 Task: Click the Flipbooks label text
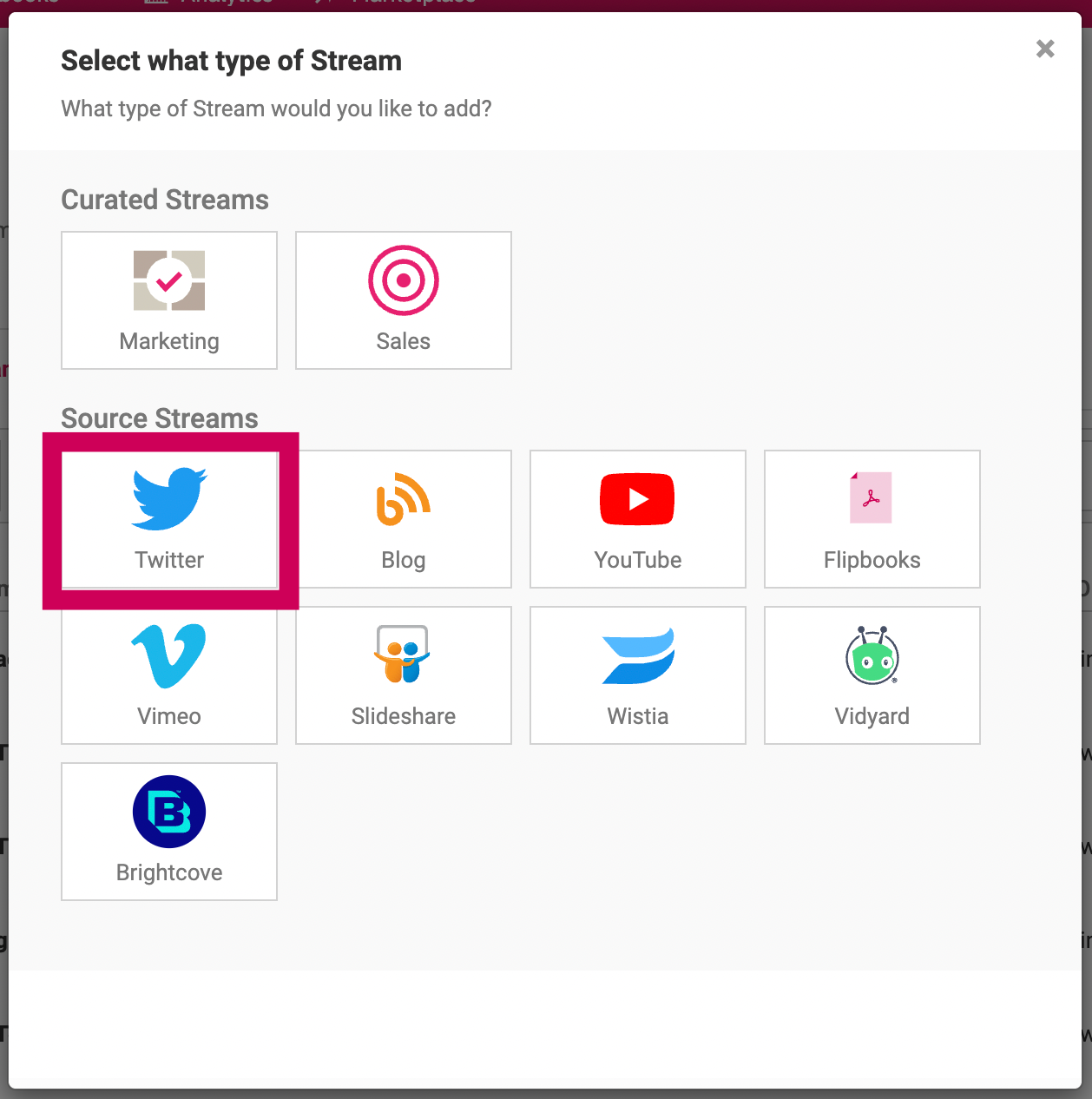[872, 560]
